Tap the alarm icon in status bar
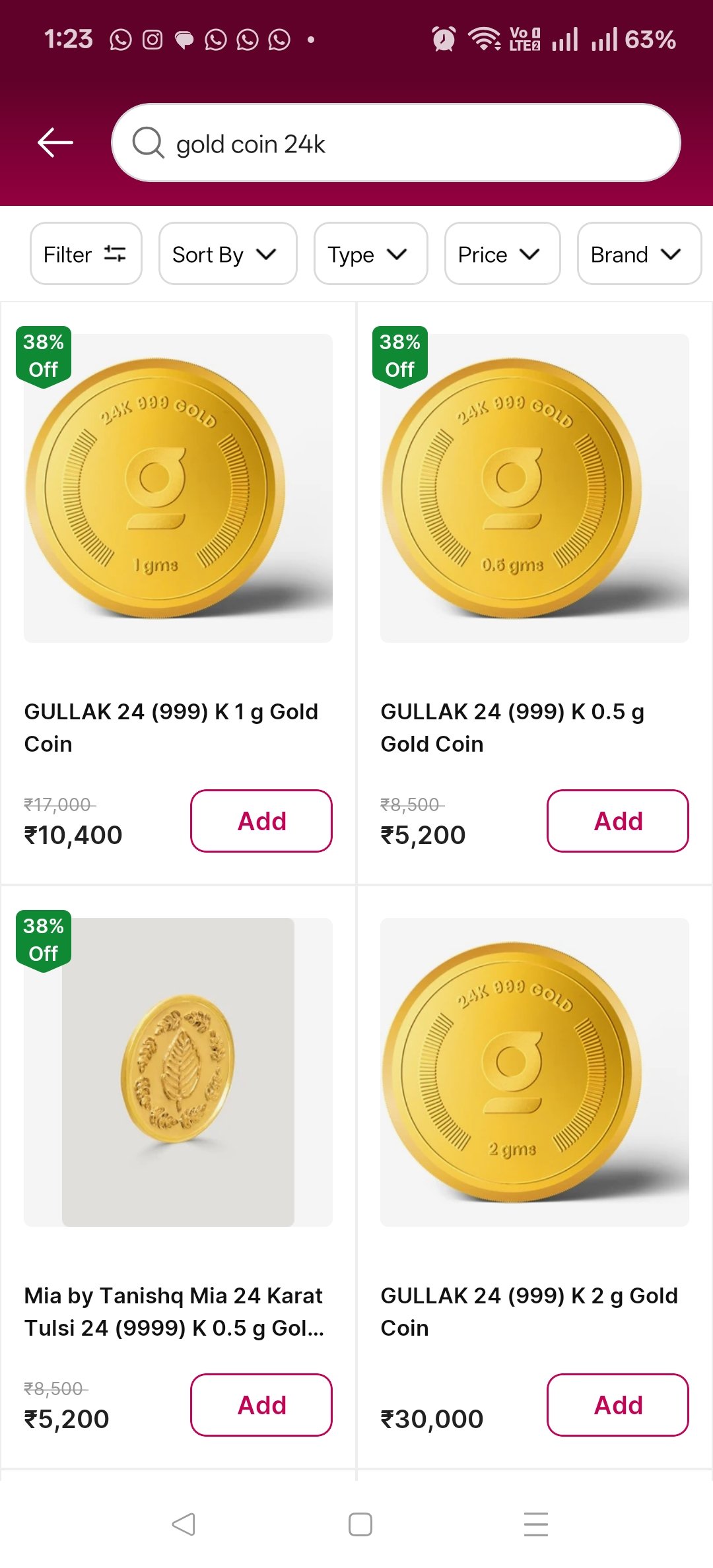The image size is (713, 1568). pos(444,40)
